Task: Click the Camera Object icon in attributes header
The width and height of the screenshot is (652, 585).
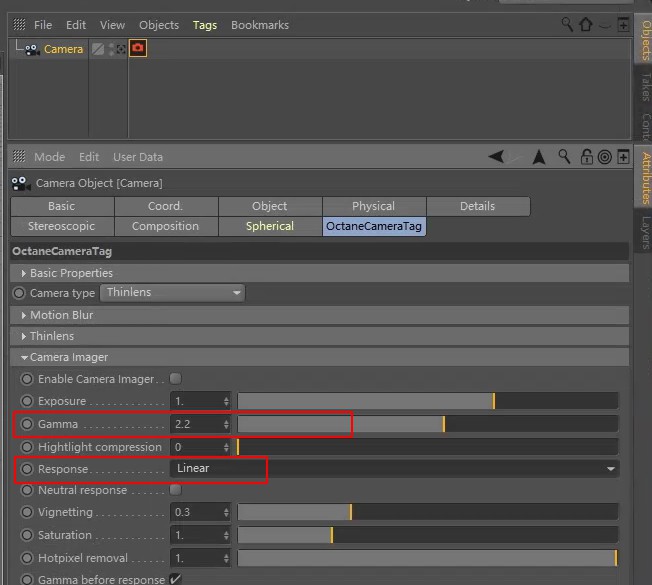Action: (21, 183)
